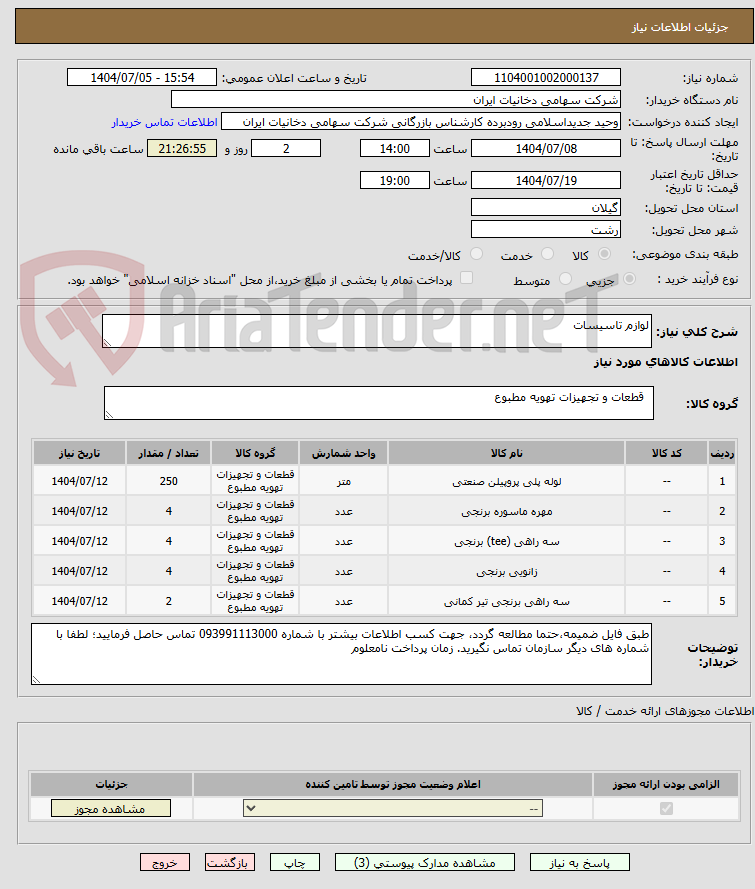The width and height of the screenshot is (755, 889).
Task: Click unit متر in row 1
Action: click(x=343, y=481)
